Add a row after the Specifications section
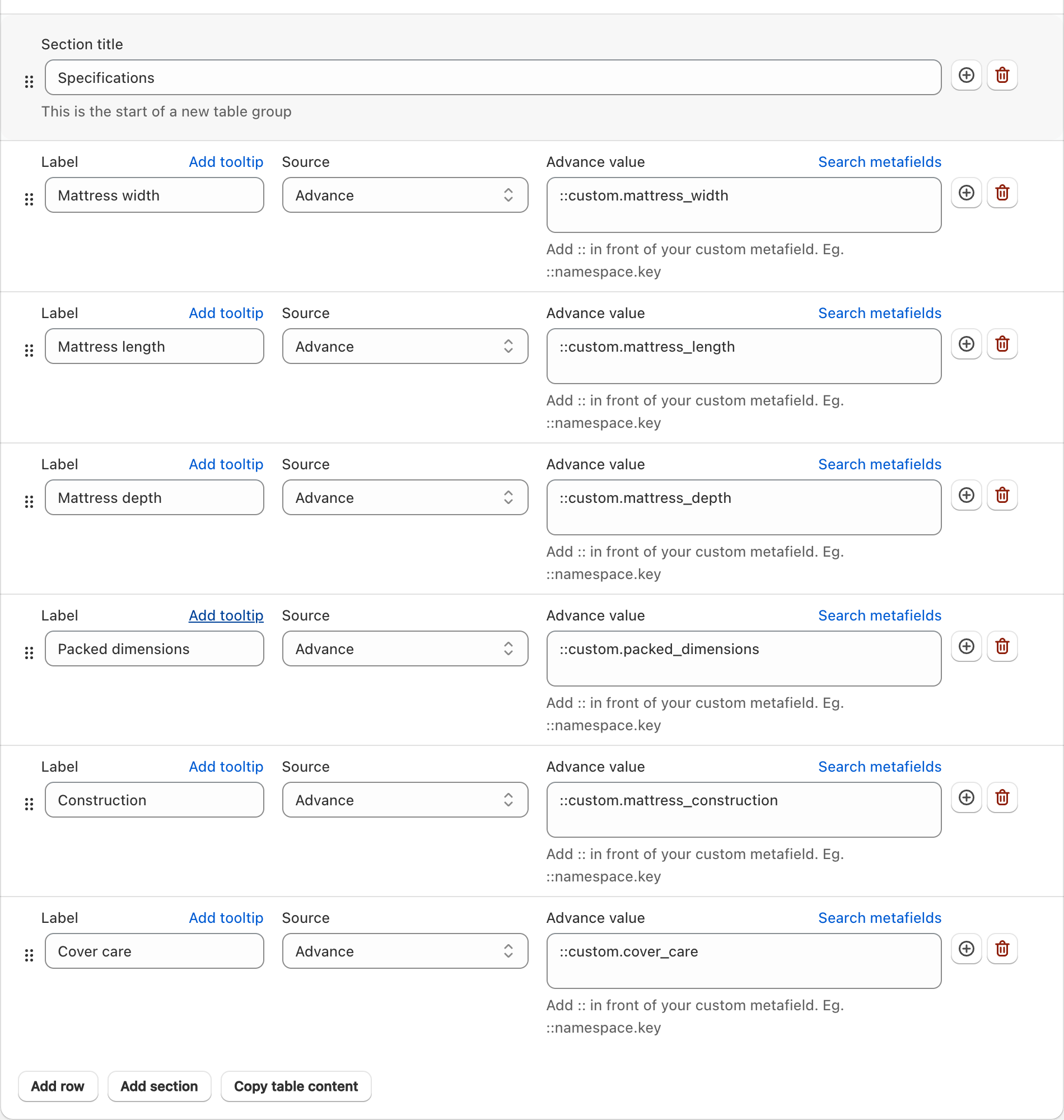The height and width of the screenshot is (1120, 1064). (967, 76)
